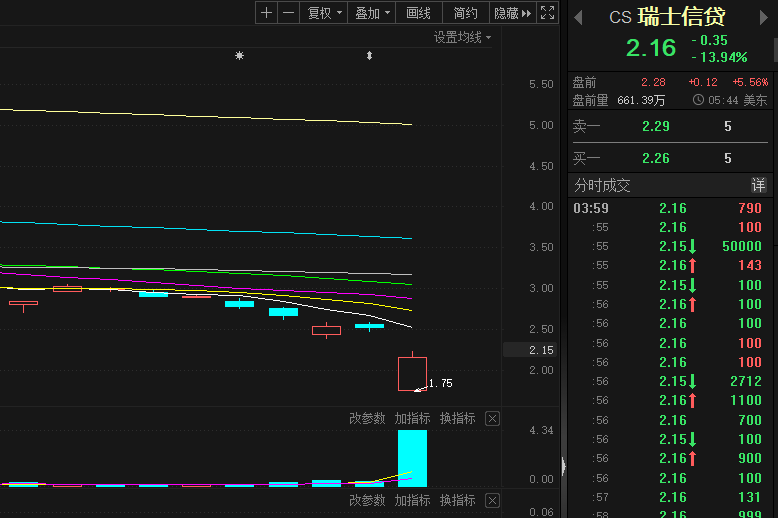
Task: Toggle 简约 simplified view mode
Action: point(465,13)
